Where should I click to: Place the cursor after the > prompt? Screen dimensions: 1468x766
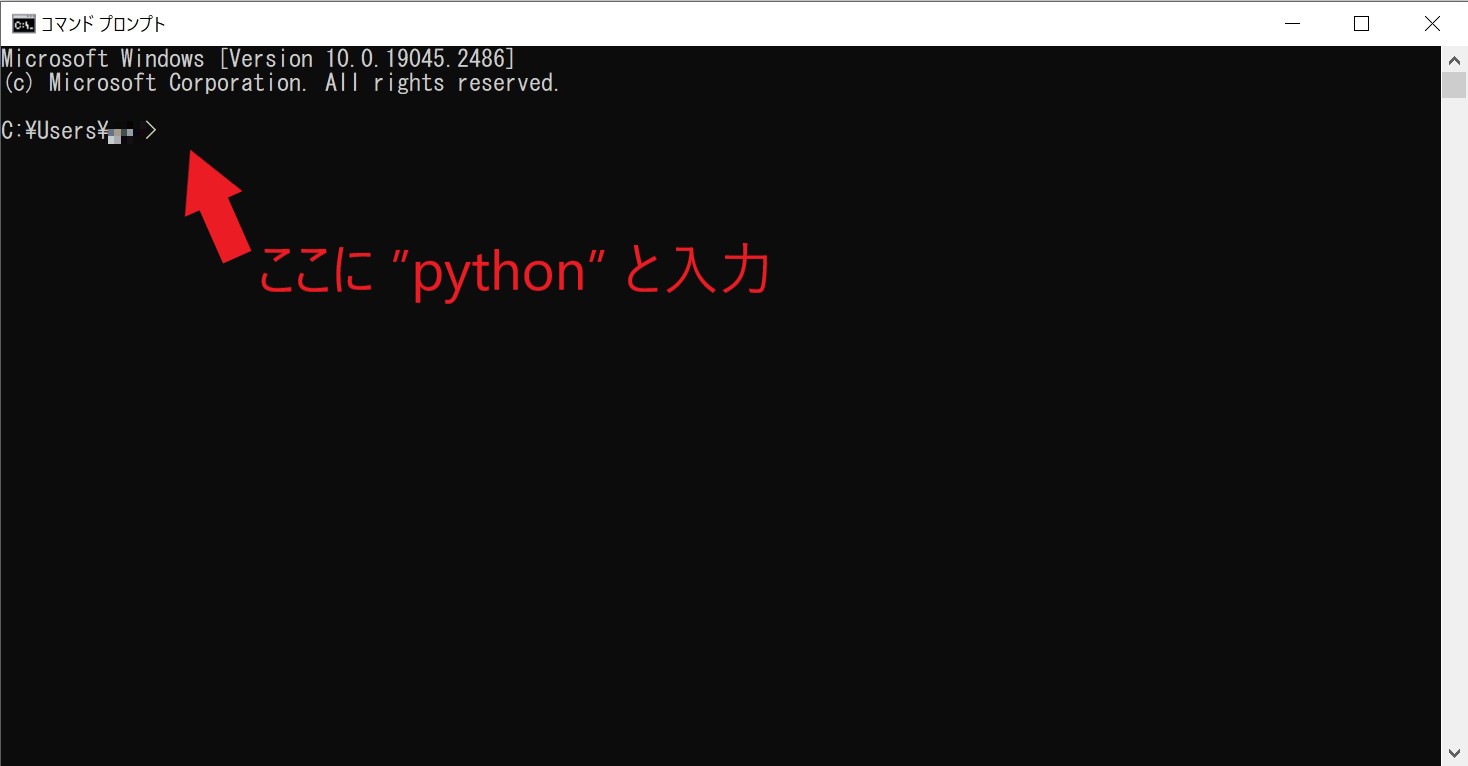point(172,130)
